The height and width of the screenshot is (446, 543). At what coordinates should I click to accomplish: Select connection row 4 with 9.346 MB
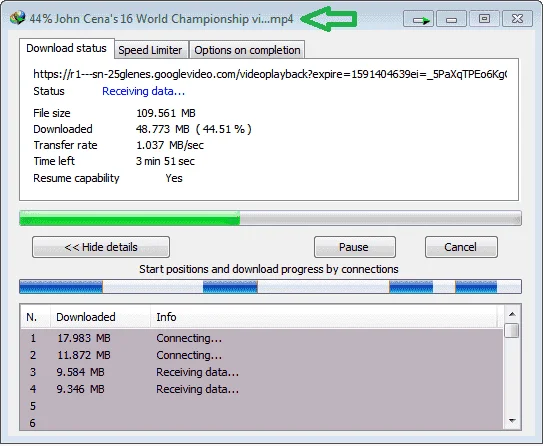[x=261, y=389]
